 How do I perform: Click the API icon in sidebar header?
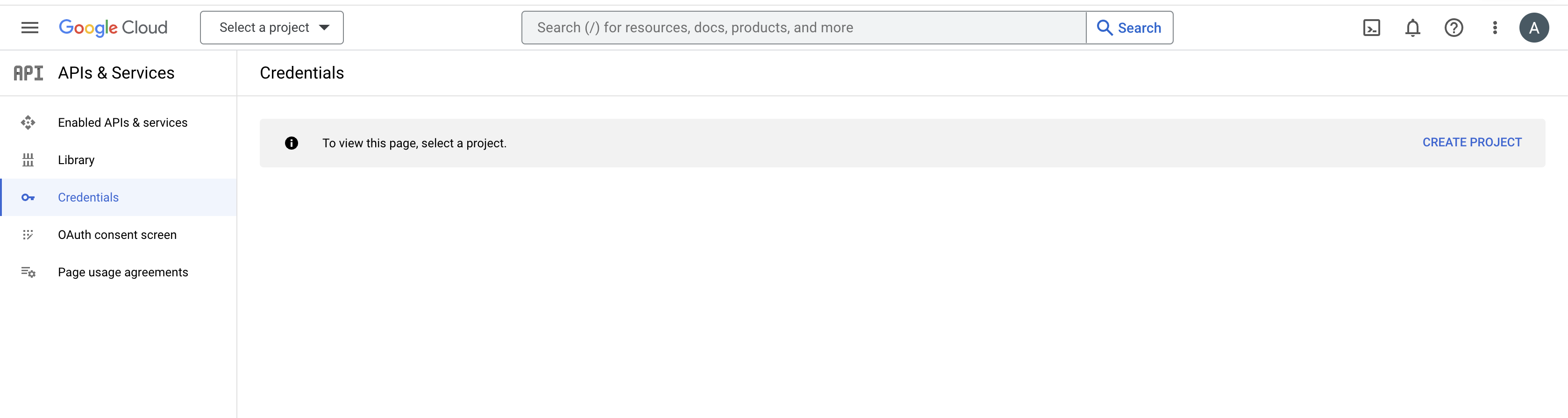click(29, 73)
